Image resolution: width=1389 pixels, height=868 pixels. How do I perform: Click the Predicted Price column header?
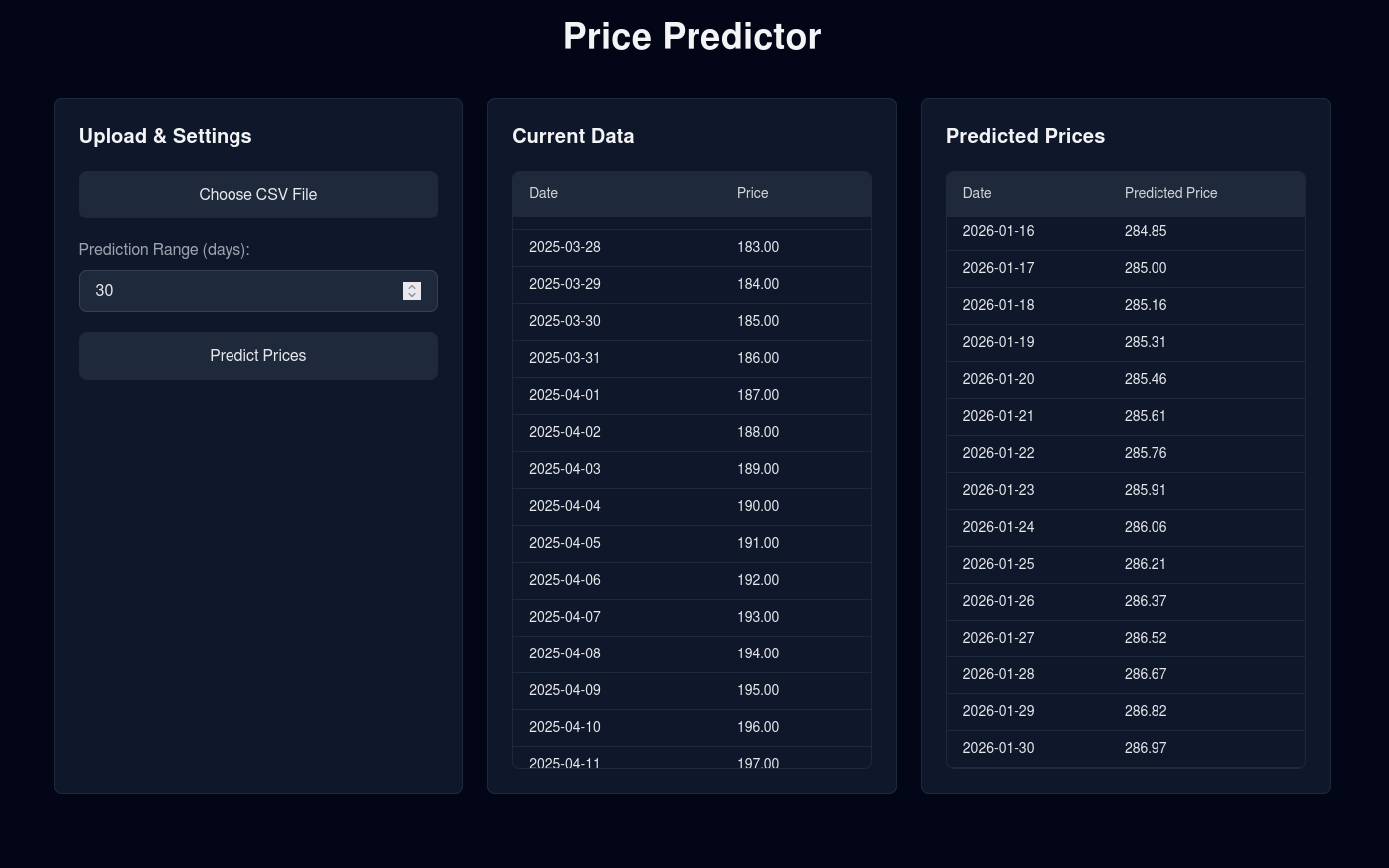(1170, 193)
